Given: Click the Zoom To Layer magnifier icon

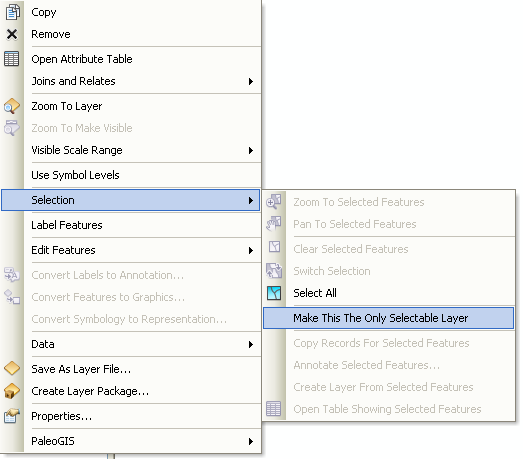Looking at the screenshot, I should pyautogui.click(x=12, y=106).
